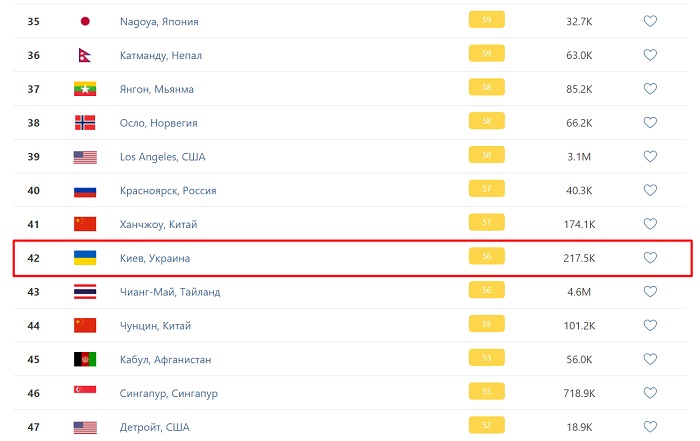700x441 pixels.
Task: Click the Ukraine flag in the Киев row
Action: tap(85, 258)
